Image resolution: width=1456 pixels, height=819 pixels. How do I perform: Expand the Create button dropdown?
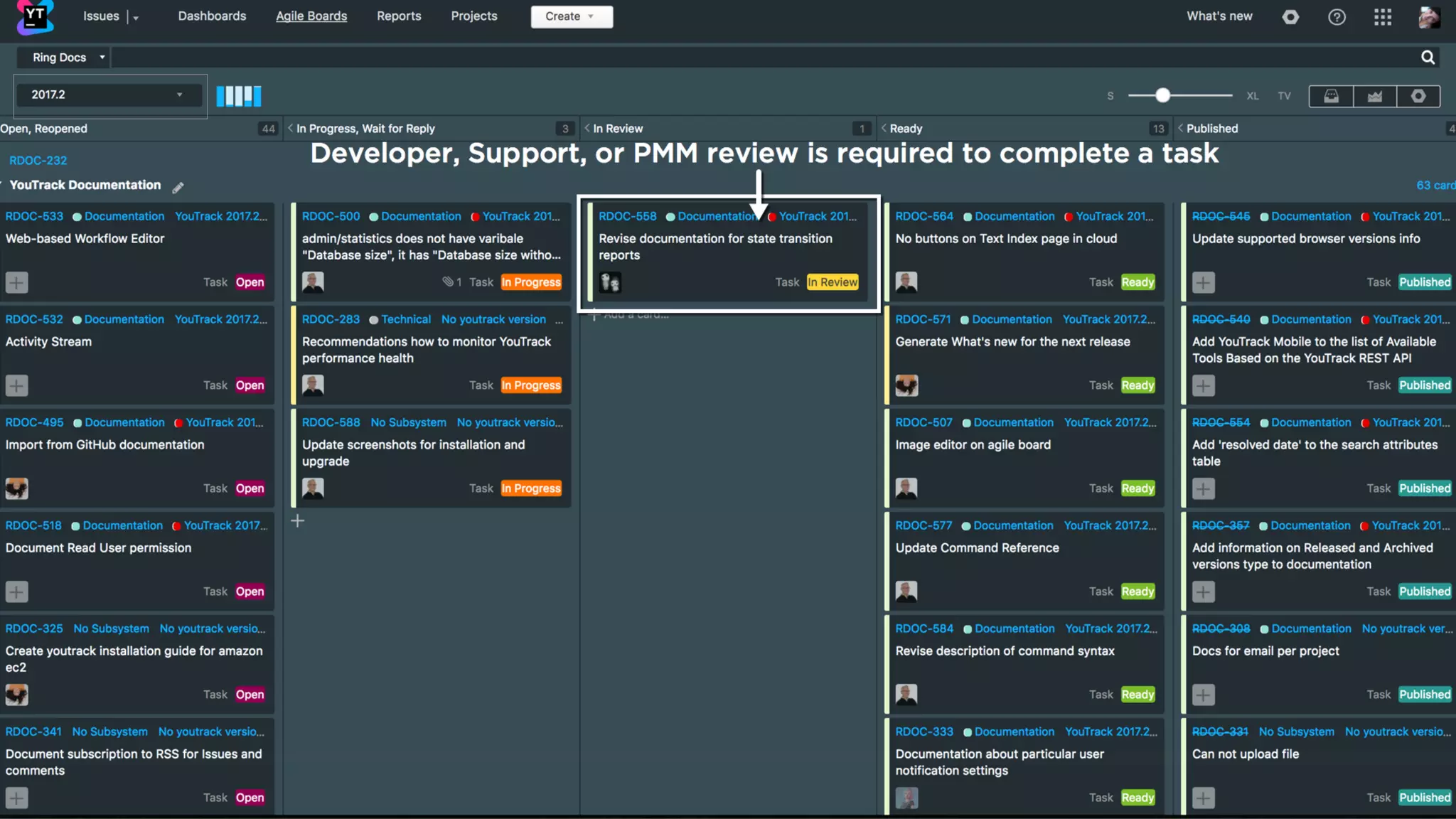(591, 16)
